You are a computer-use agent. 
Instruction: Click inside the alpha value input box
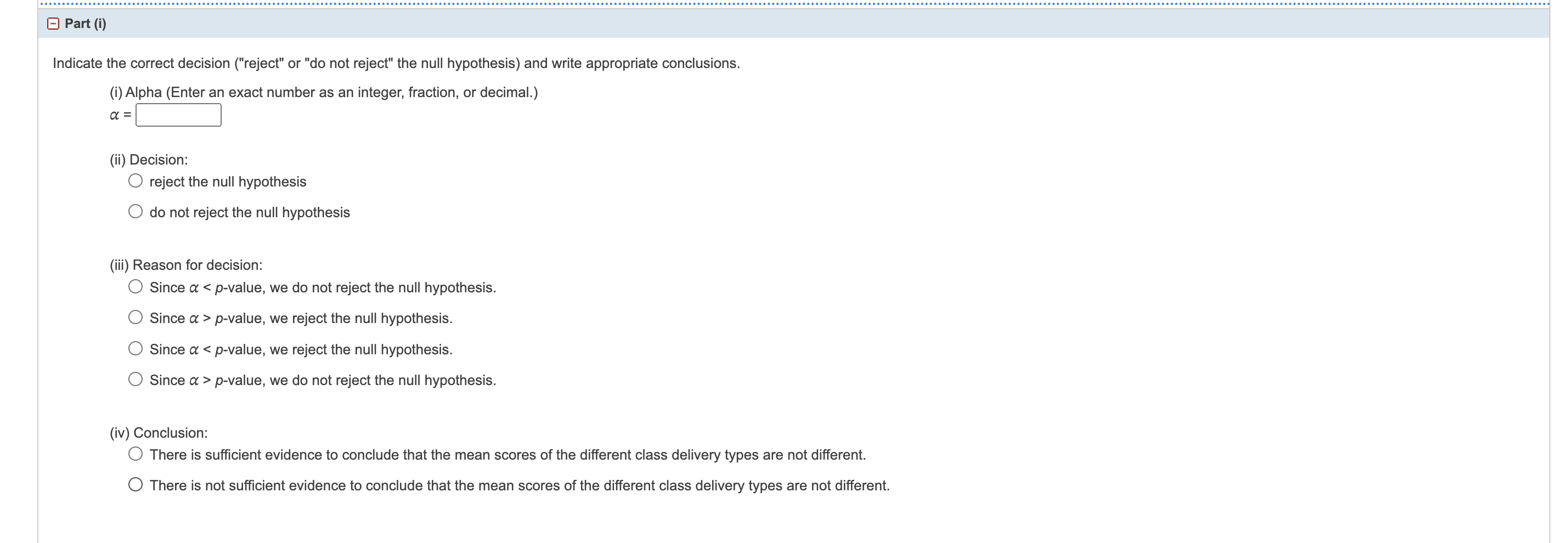tap(178, 115)
